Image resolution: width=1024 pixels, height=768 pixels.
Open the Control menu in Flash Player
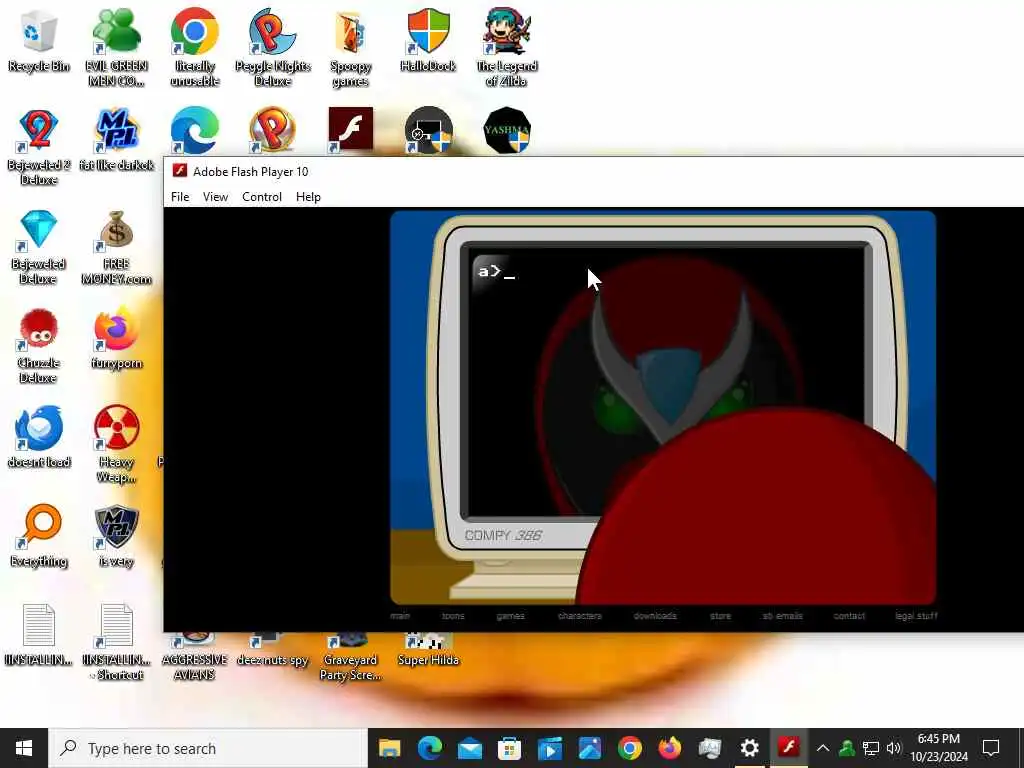(x=262, y=197)
